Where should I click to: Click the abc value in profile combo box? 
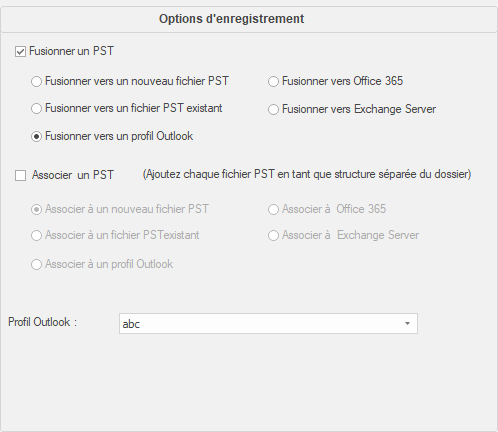pyautogui.click(x=131, y=324)
